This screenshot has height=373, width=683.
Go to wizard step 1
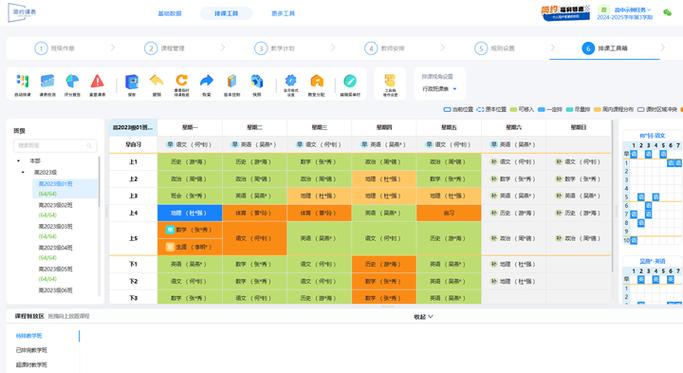[54, 48]
